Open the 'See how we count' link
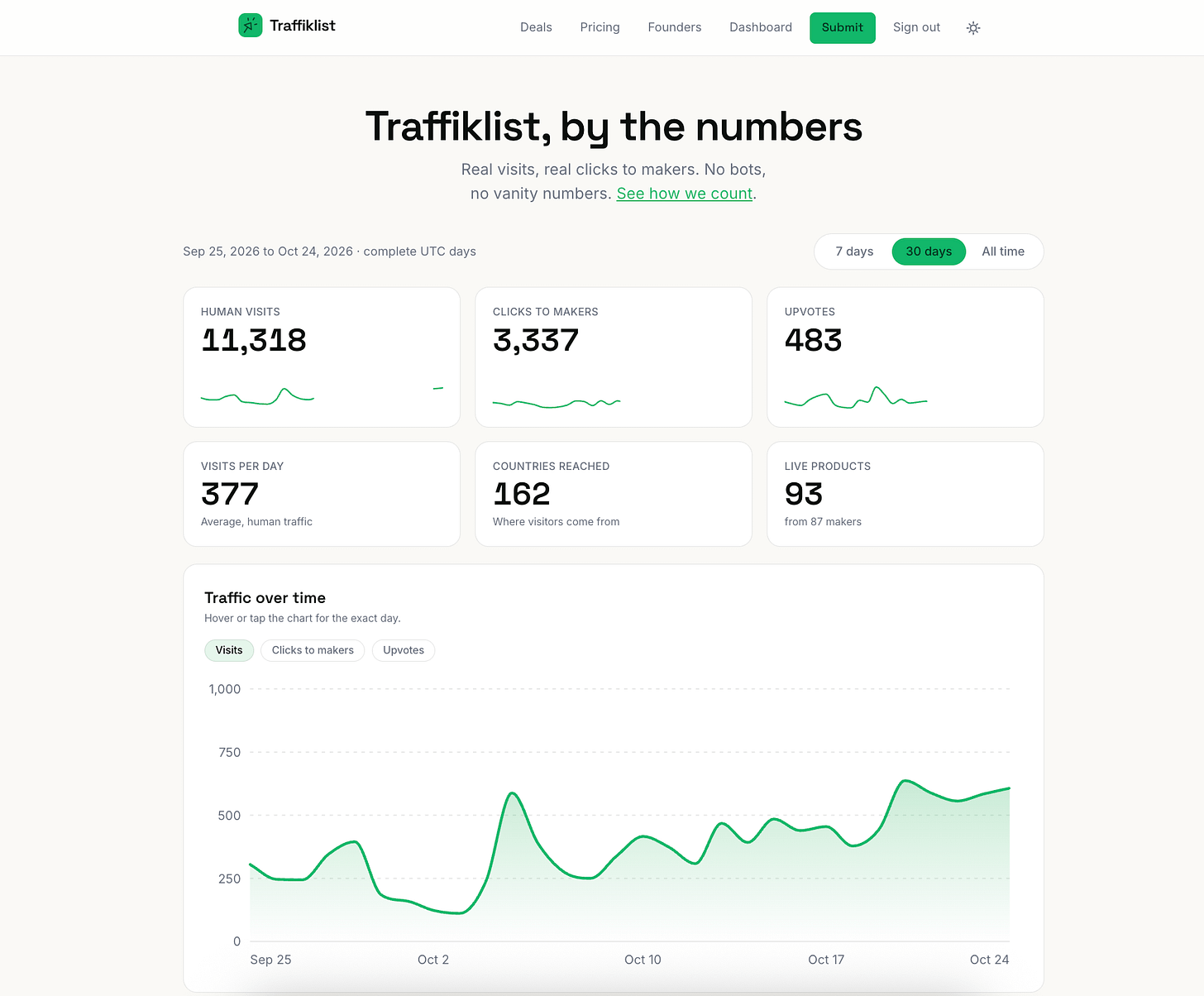1204x996 pixels. [x=685, y=194]
